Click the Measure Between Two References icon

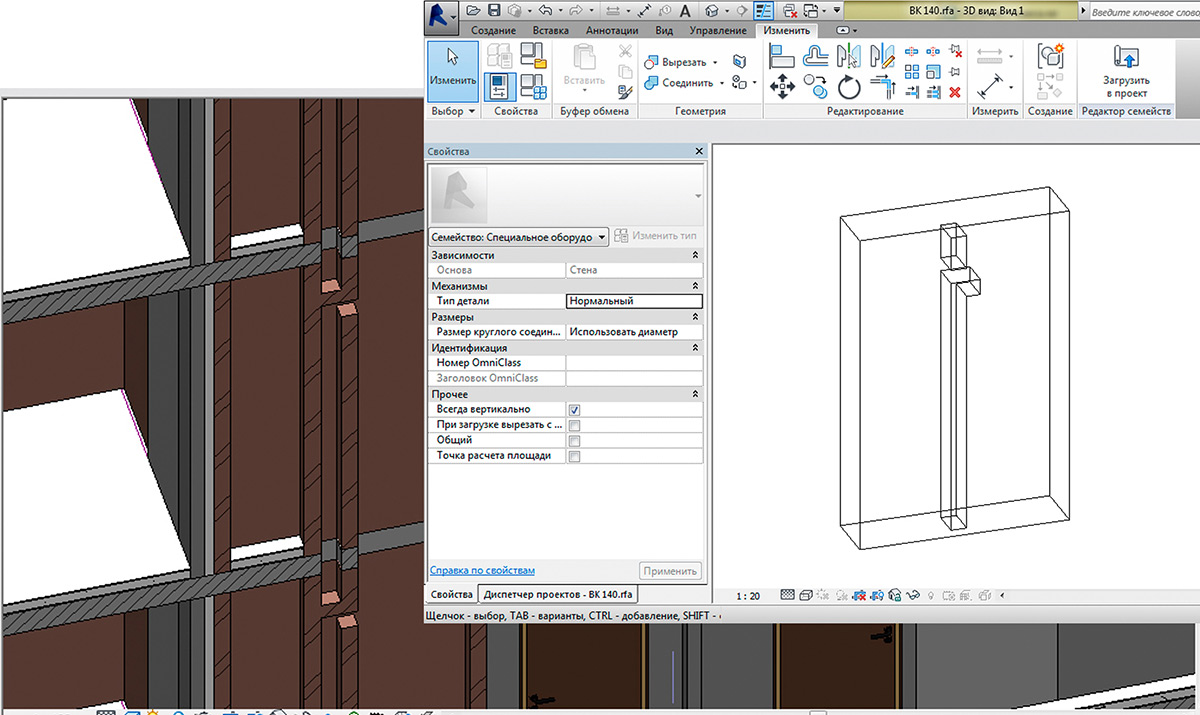pos(990,56)
